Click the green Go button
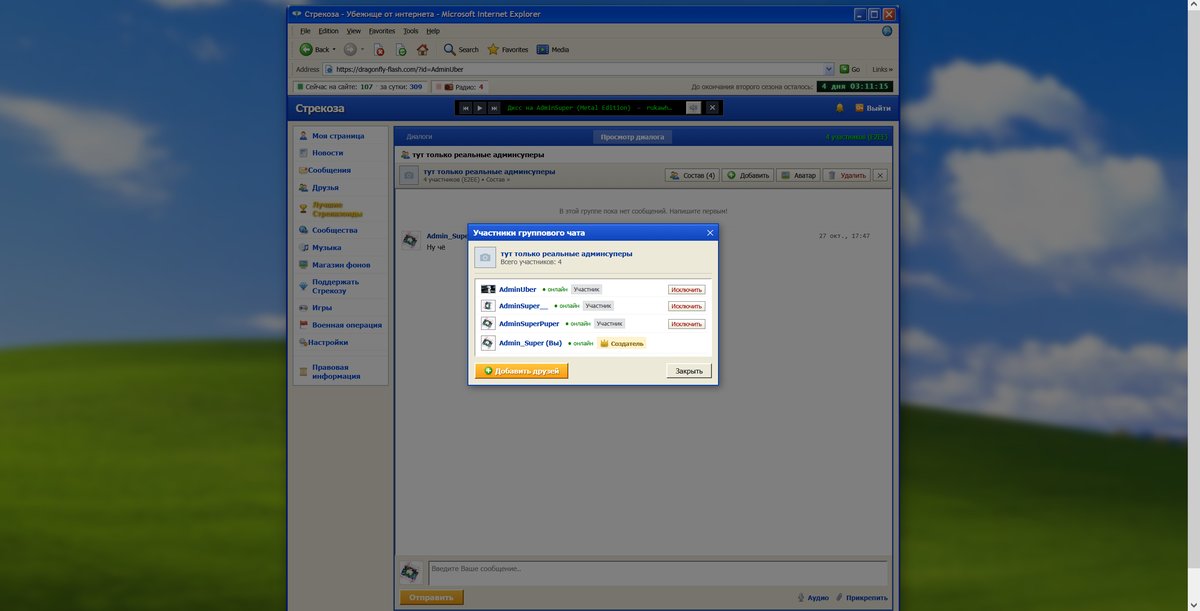Screen dimensions: 1200x611 850,69
